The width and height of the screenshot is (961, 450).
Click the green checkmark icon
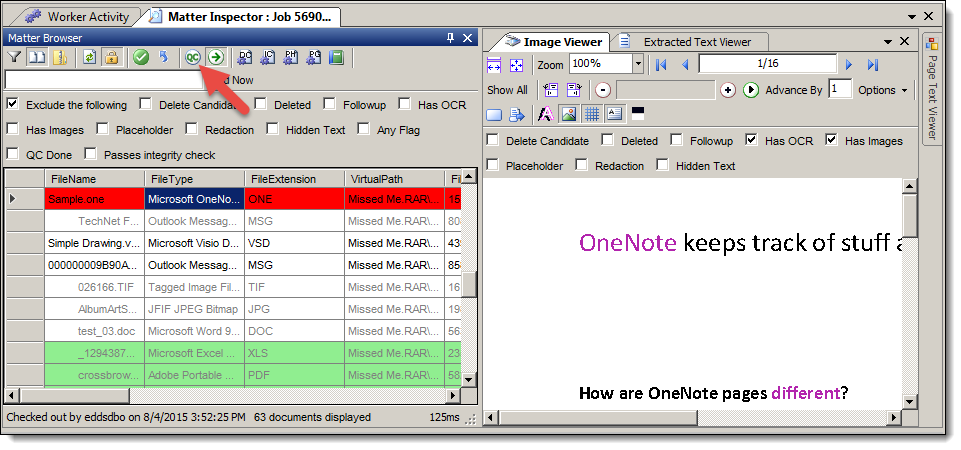[142, 58]
